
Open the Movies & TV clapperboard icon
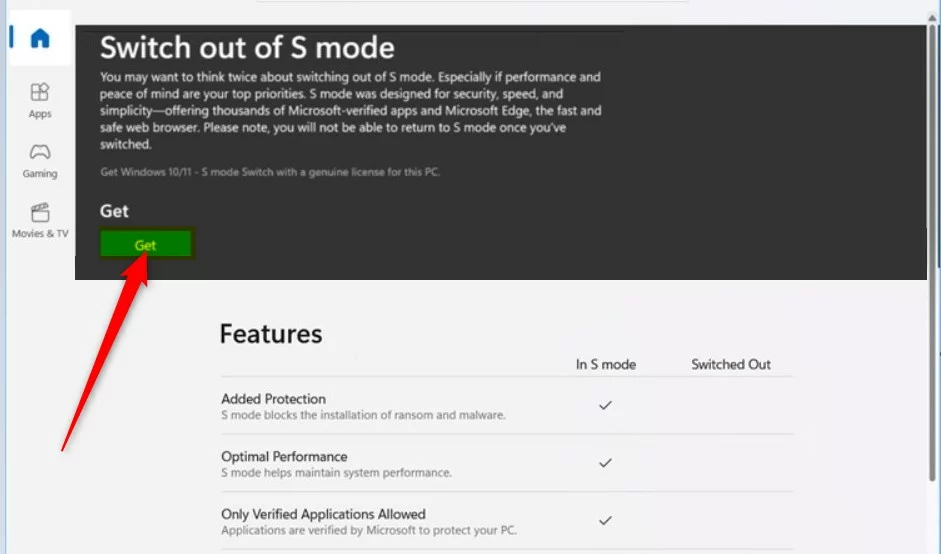point(39,213)
